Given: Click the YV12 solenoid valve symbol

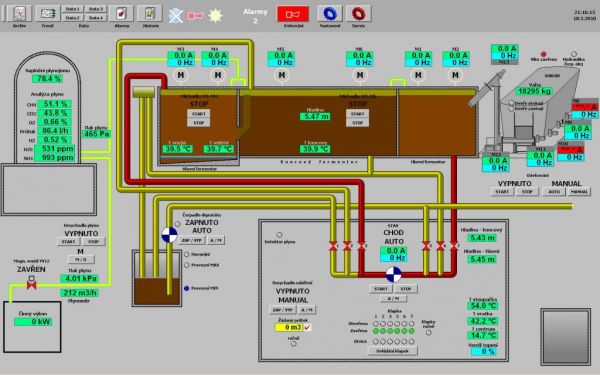Looking at the screenshot, I should (32, 283).
